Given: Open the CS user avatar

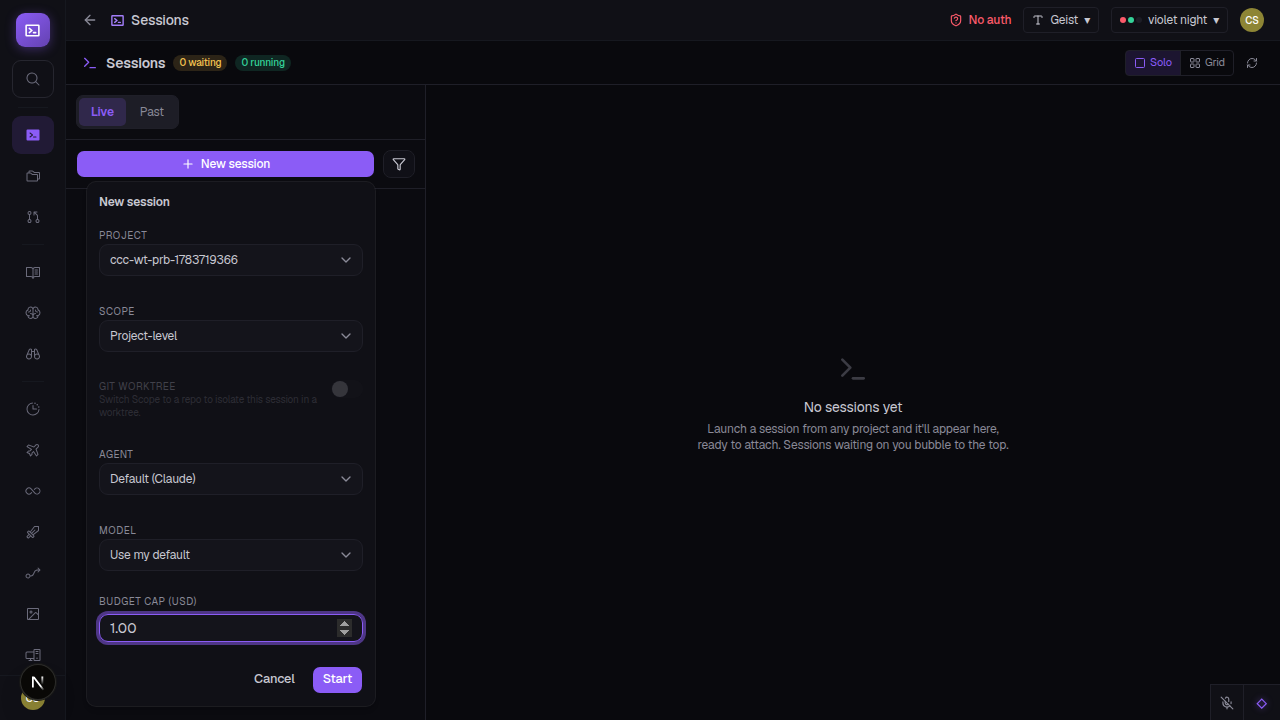Looking at the screenshot, I should pos(1252,20).
